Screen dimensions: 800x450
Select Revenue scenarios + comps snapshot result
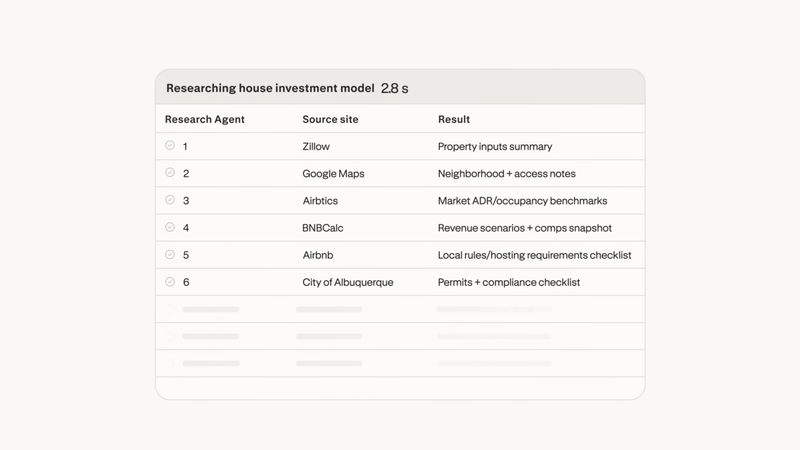(525, 228)
